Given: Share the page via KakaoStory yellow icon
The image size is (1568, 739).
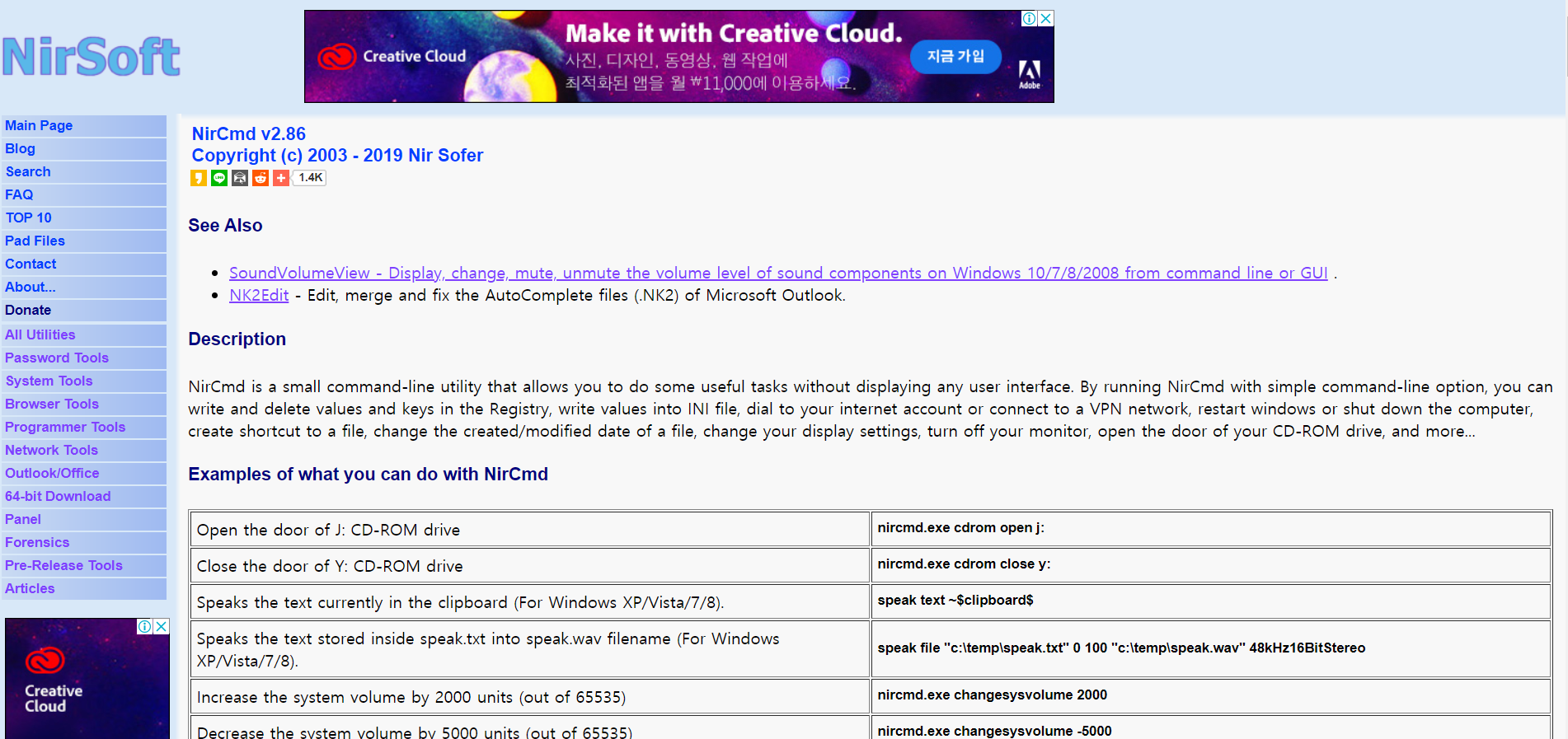Looking at the screenshot, I should coord(198,178).
